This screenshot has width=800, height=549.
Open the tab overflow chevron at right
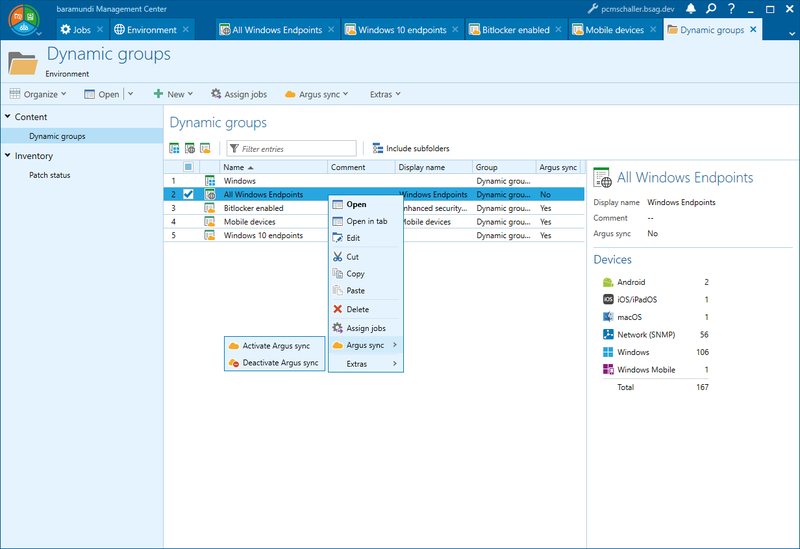click(x=791, y=34)
